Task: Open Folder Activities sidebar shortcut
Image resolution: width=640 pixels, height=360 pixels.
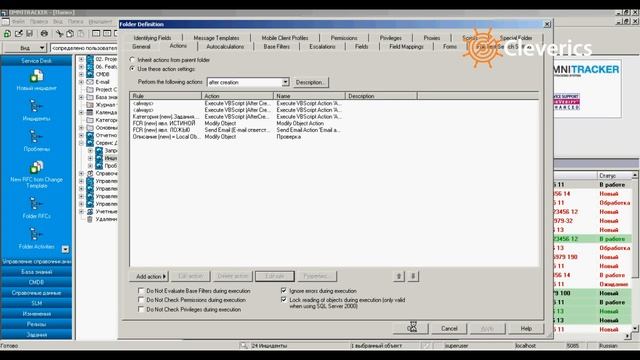Action: point(36,238)
